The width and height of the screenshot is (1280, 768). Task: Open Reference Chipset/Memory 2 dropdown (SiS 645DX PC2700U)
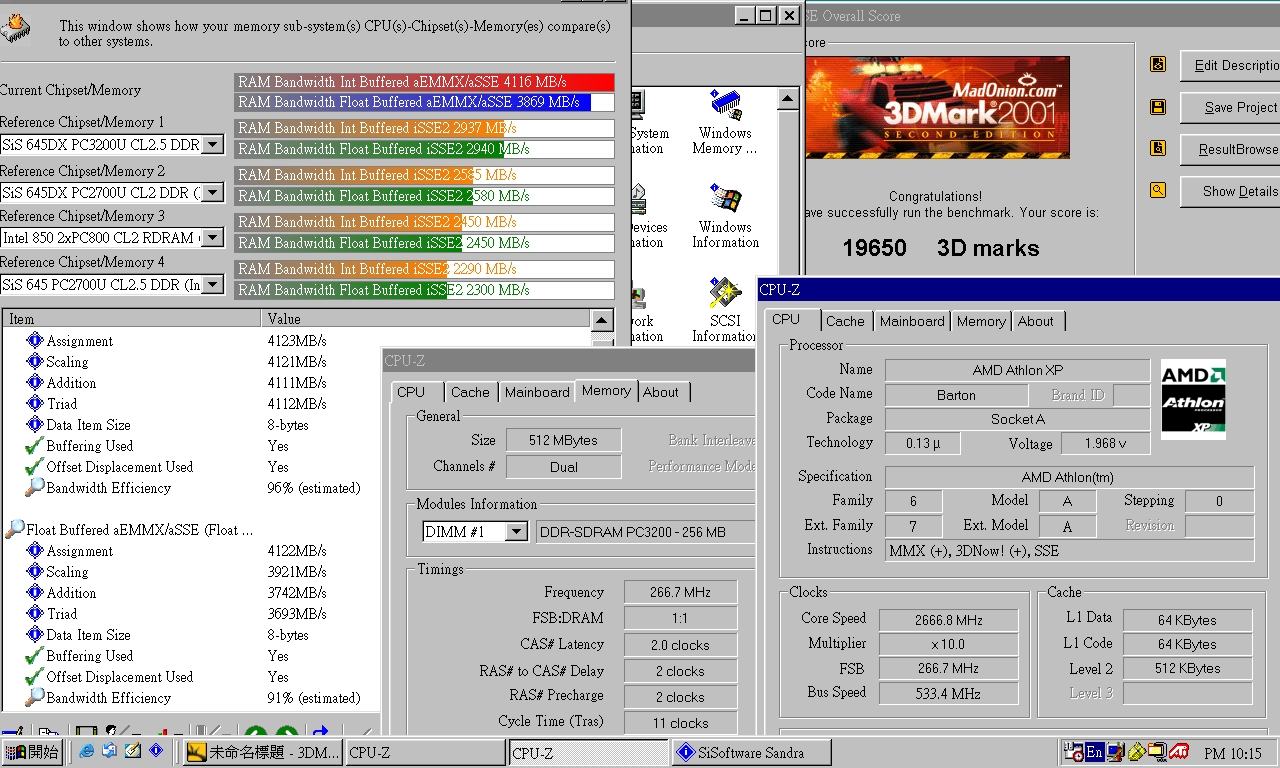[213, 193]
